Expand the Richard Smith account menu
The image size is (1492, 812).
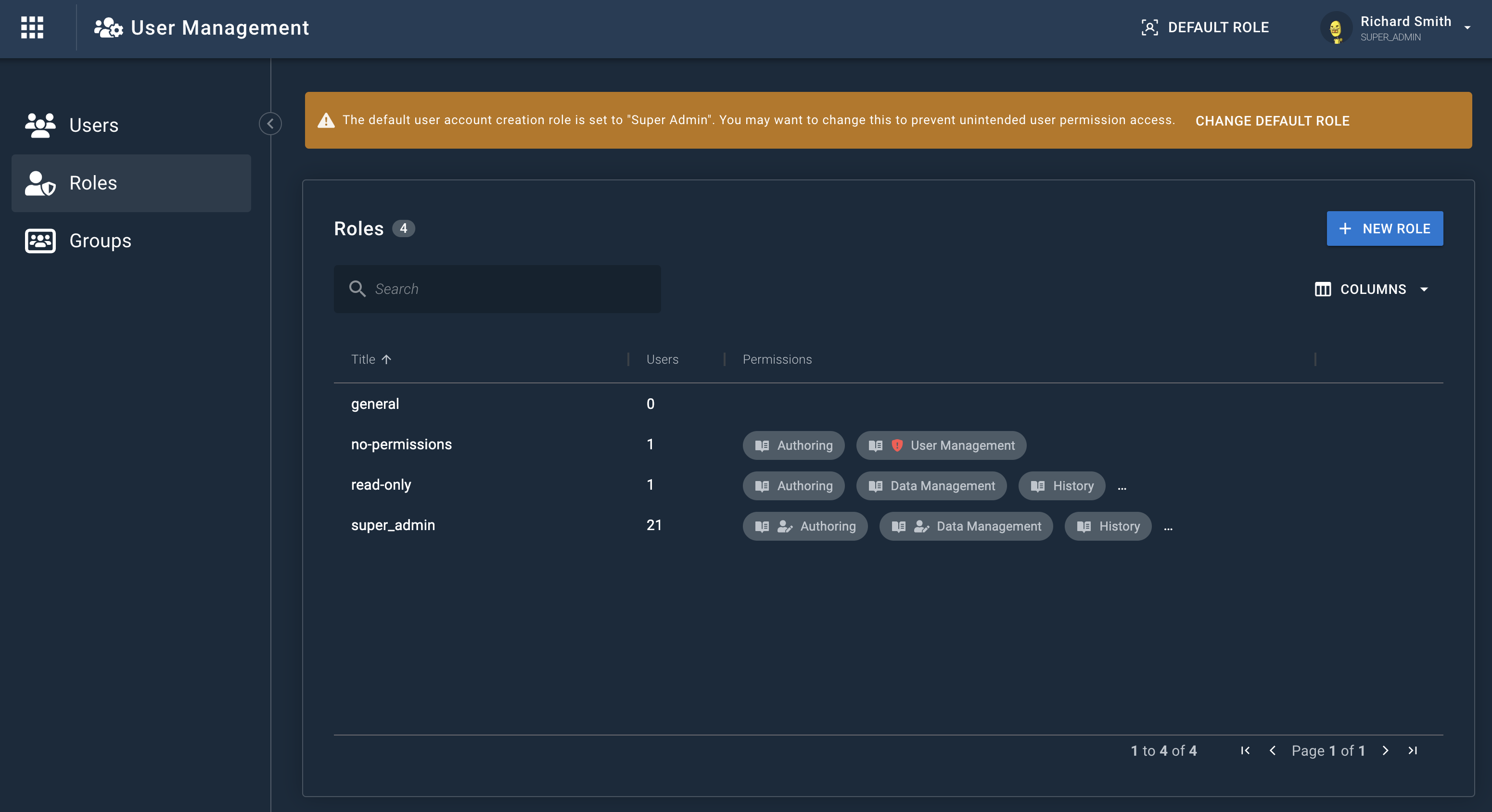(1467, 28)
